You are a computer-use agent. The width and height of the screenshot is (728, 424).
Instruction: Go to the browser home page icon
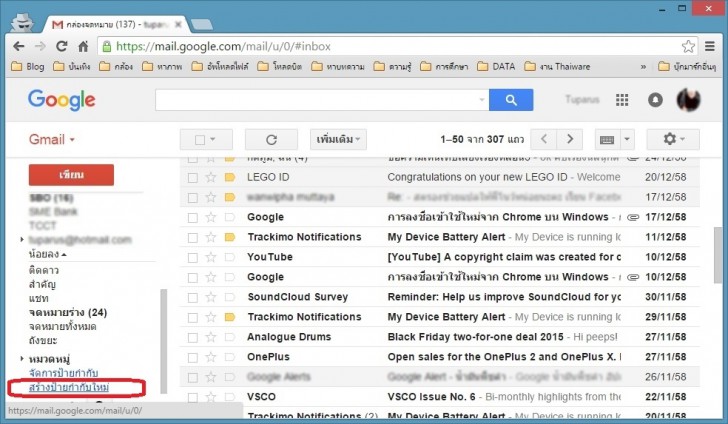point(83,46)
